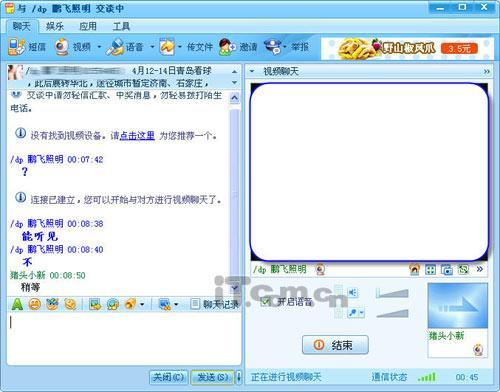Follow the 点击这里 link
Screen dimensions: 500x392
(x=137, y=135)
